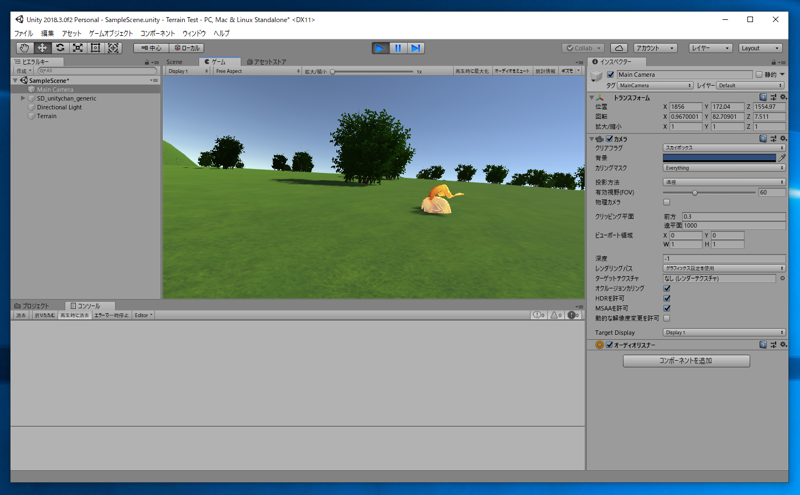Open the クリアフラグ Skybox dropdown
This screenshot has height=495, width=800.
724,147
